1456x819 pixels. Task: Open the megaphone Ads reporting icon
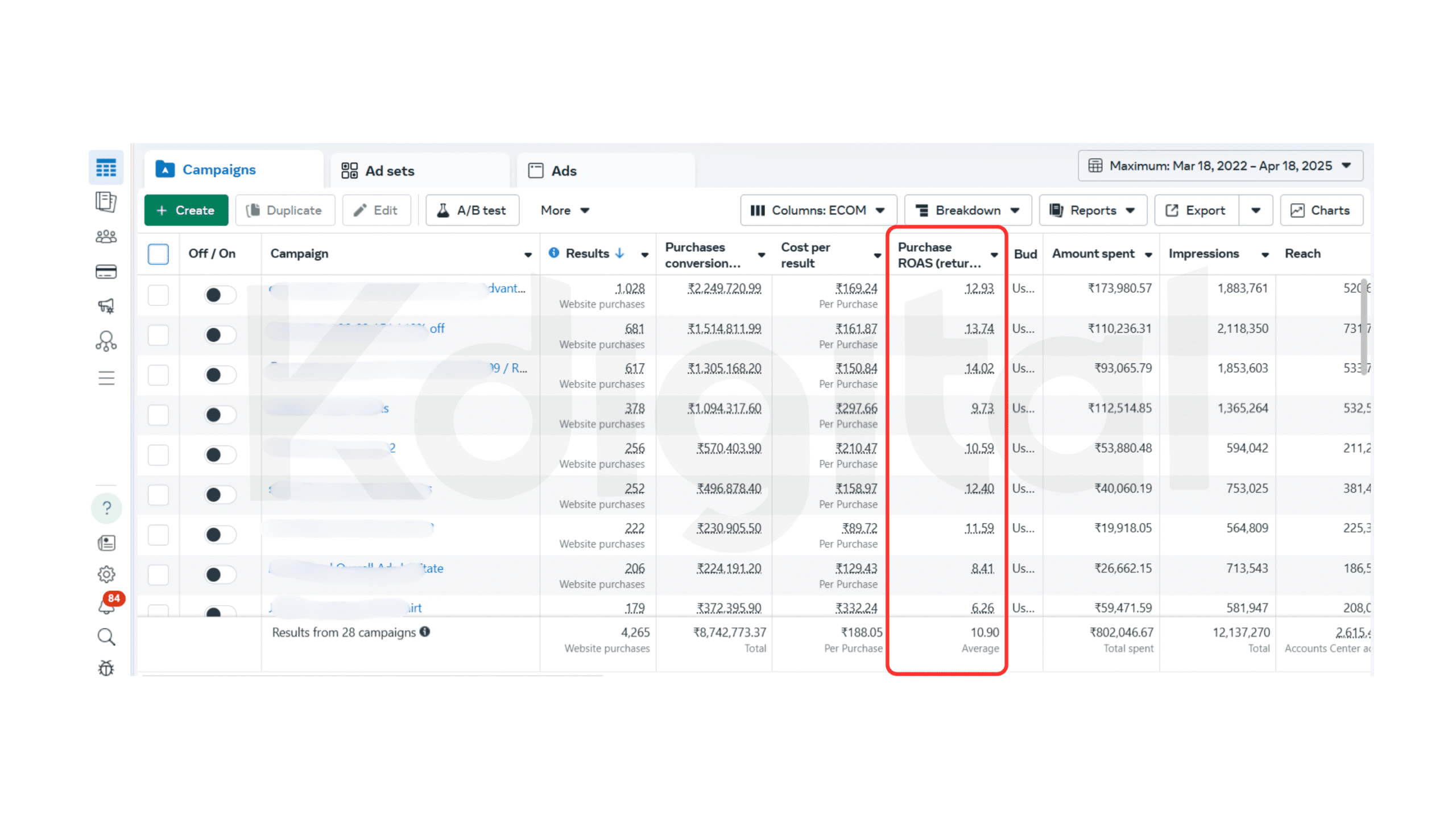pyautogui.click(x=106, y=306)
